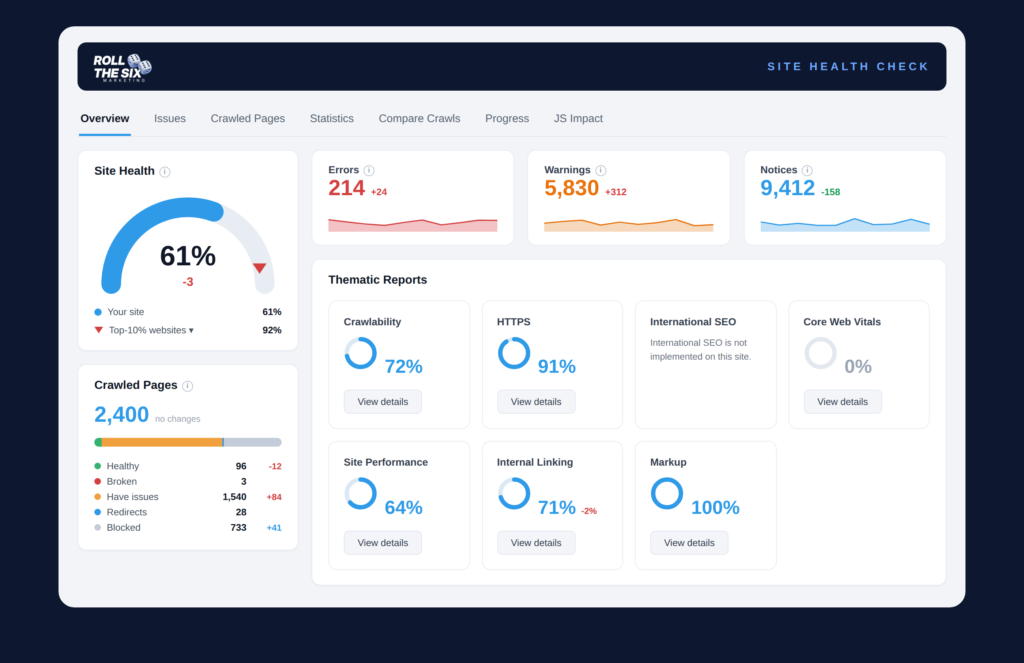Click the Errors trend sparkline
Screen dimensions: 1024x663
click(x=413, y=225)
